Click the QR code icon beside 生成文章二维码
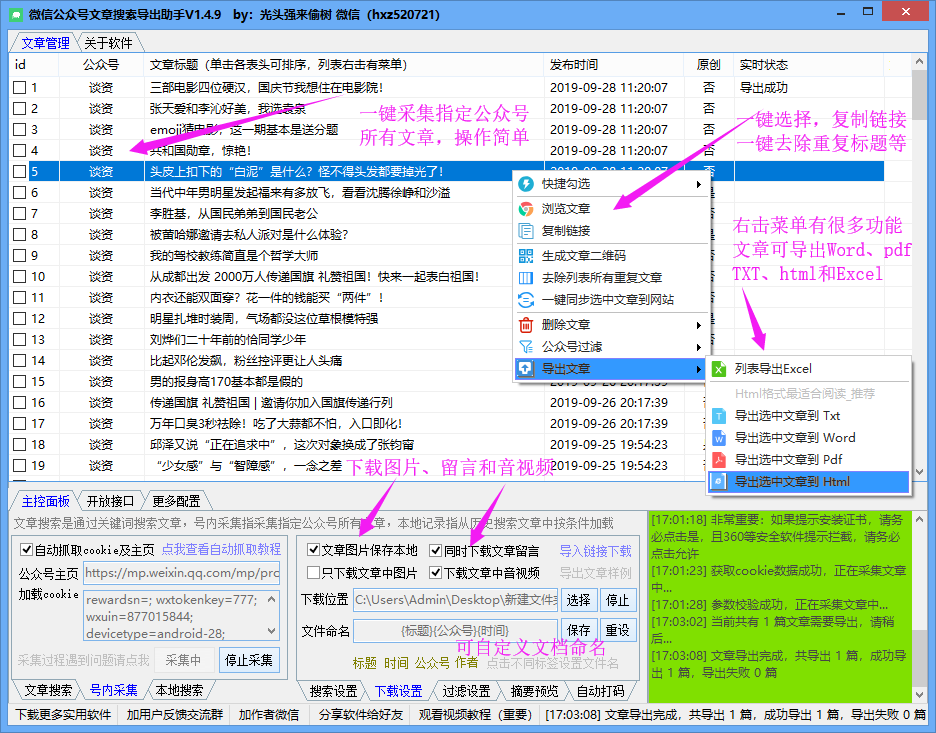Viewport: 936px width, 733px height. click(x=526, y=256)
